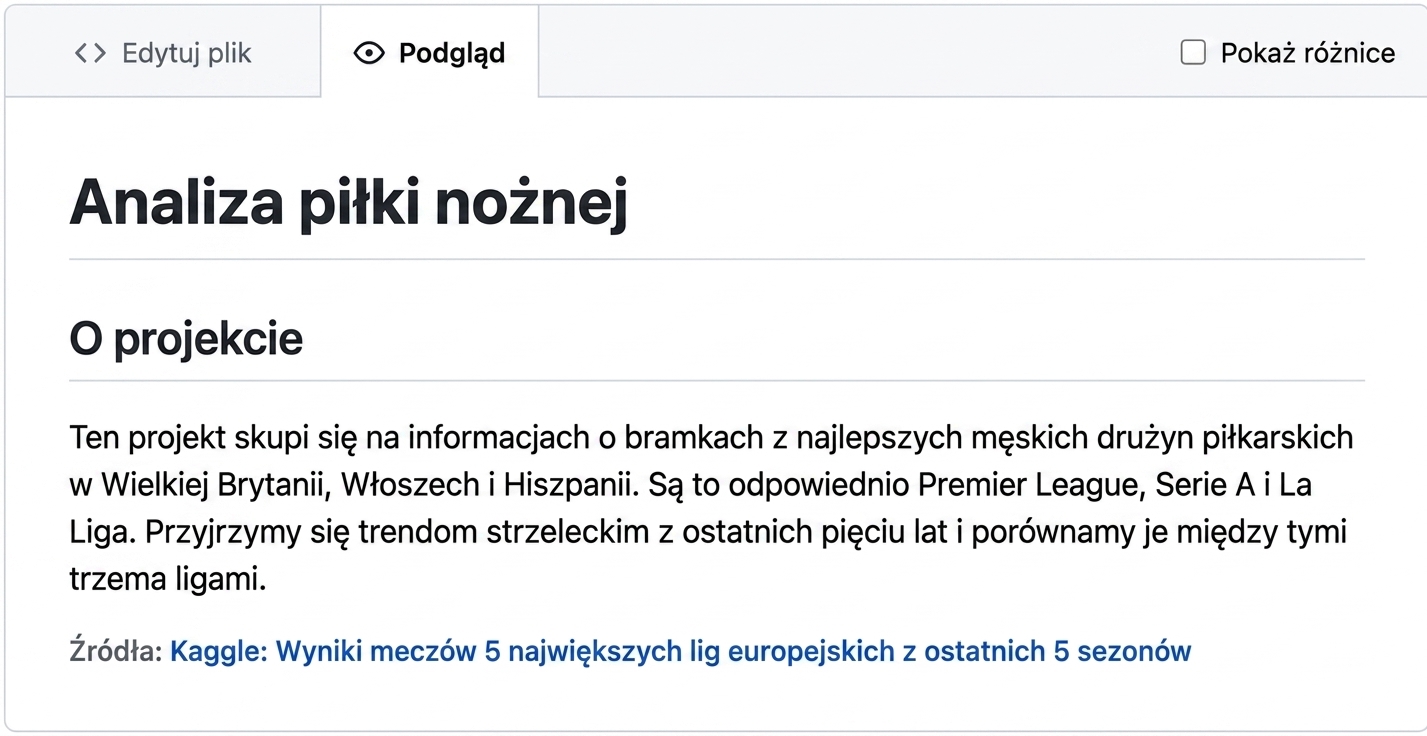Open the Kaggle match results source link
Viewport: 1427px width, 736px height.
click(681, 652)
